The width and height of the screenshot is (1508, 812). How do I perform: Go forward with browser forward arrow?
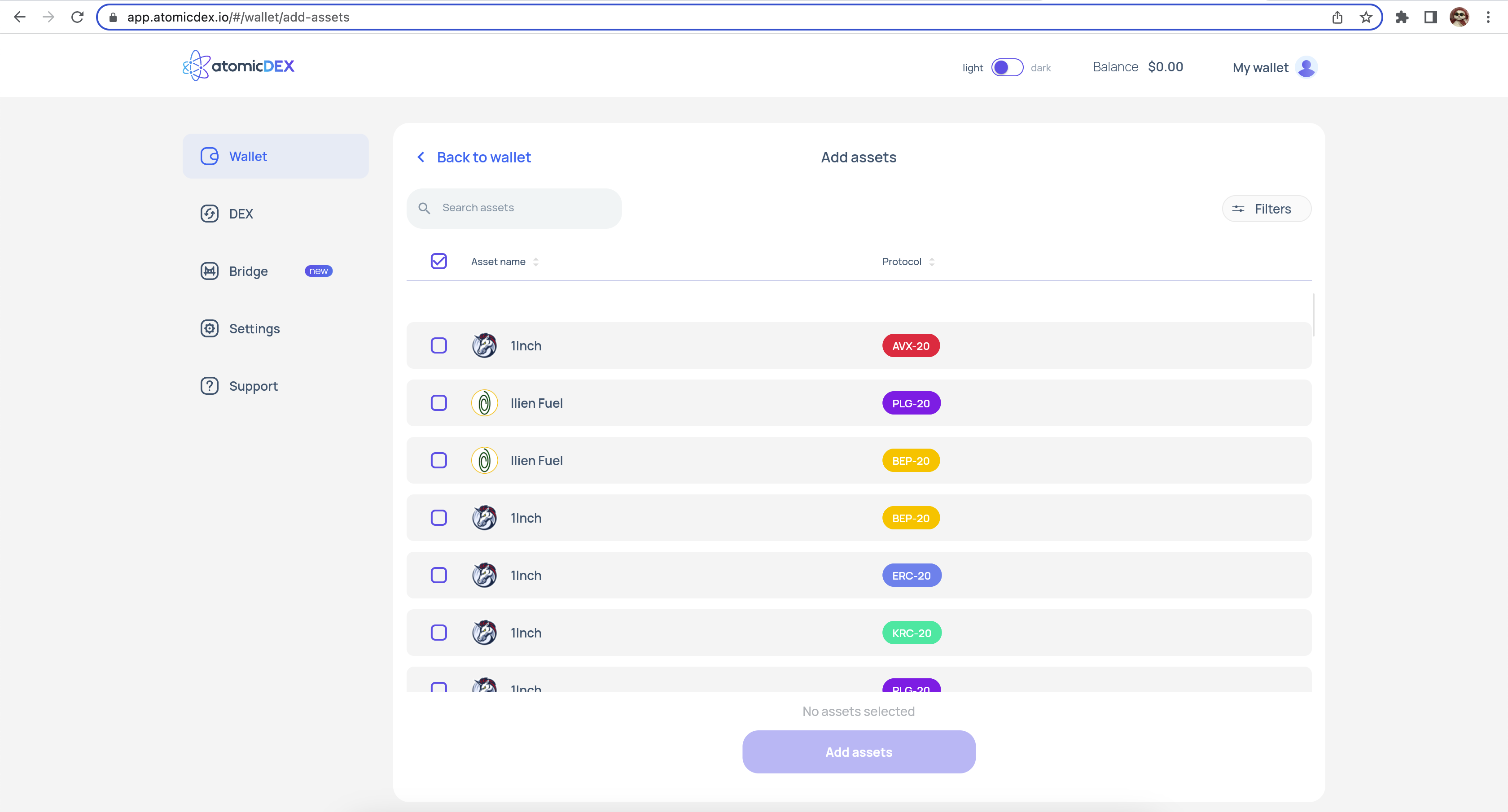48,17
